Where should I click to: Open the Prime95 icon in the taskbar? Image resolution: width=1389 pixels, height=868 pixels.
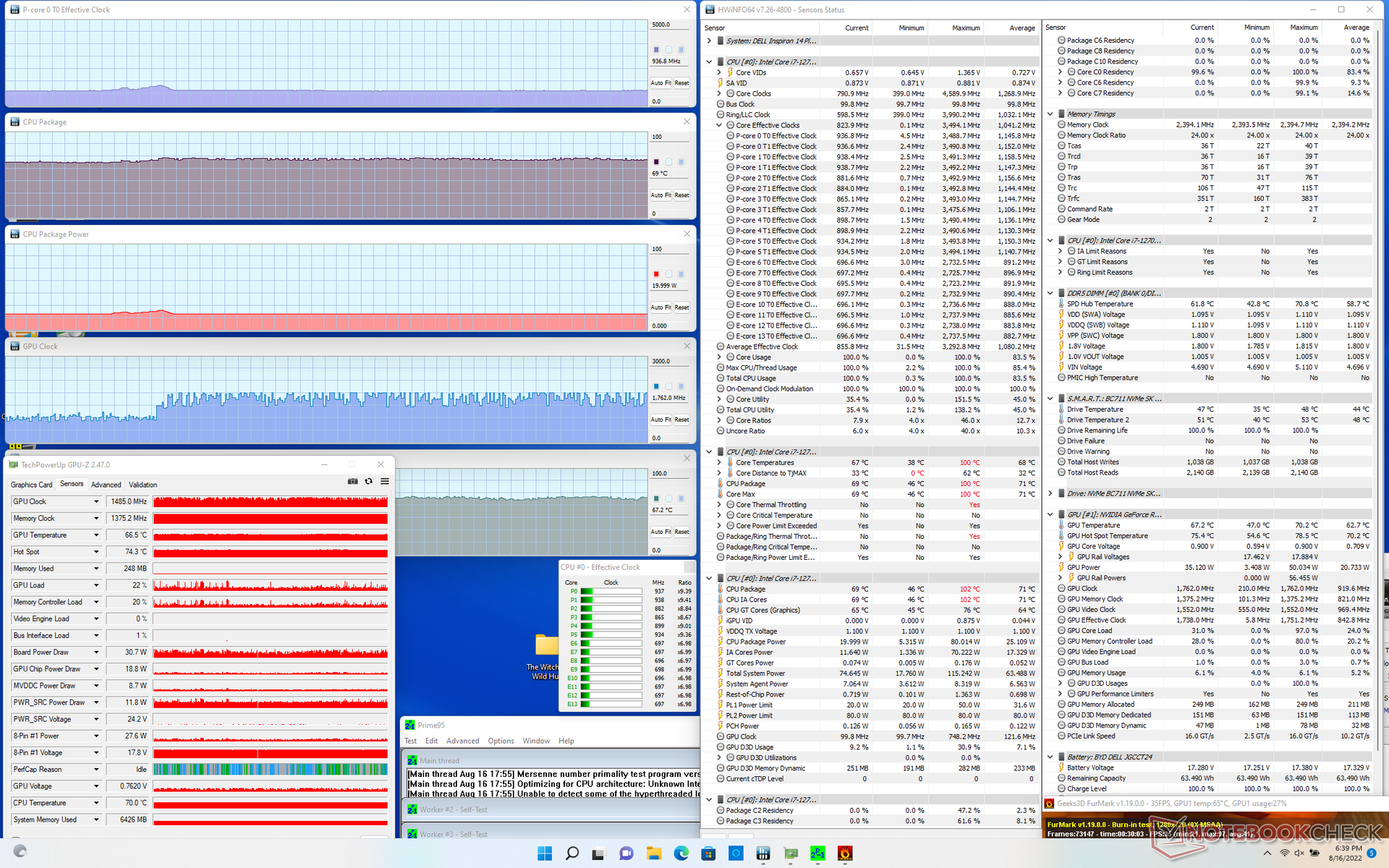[817, 854]
